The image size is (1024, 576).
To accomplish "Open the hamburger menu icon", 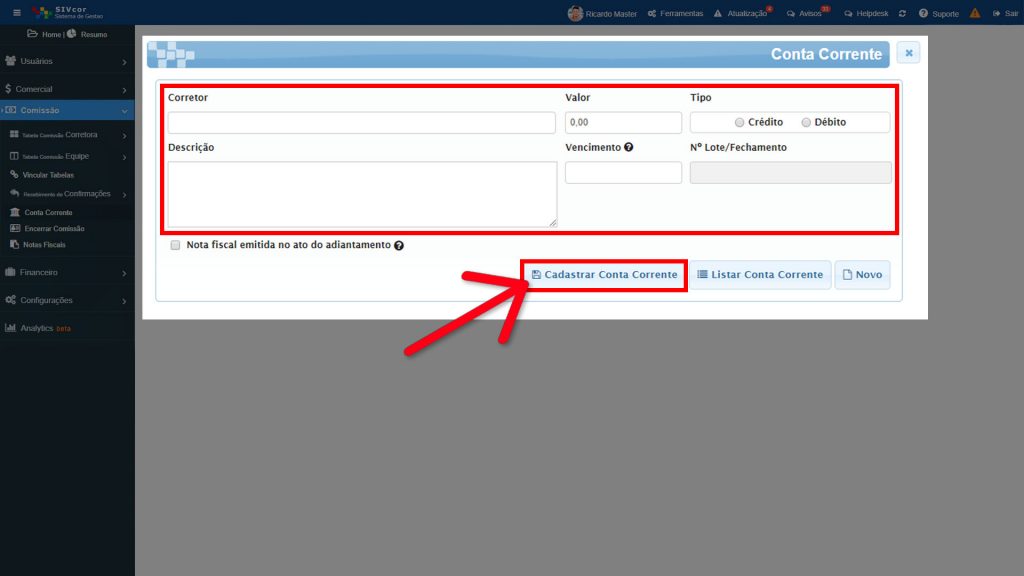I will tap(17, 12).
